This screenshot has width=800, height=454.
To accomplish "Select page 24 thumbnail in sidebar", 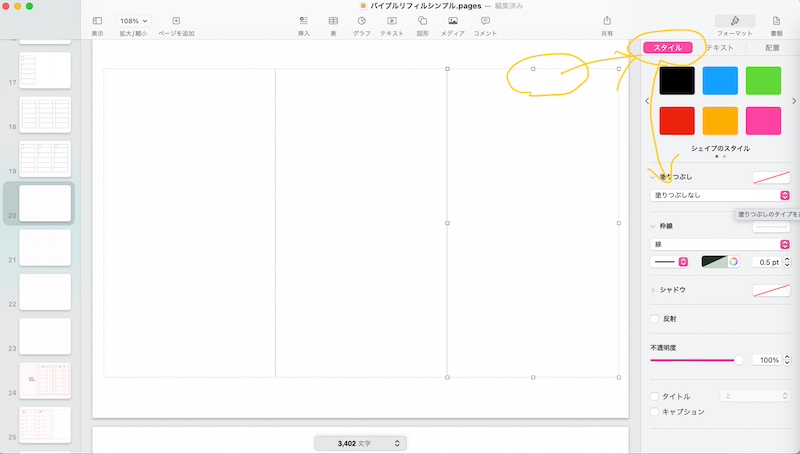I will (x=45, y=381).
